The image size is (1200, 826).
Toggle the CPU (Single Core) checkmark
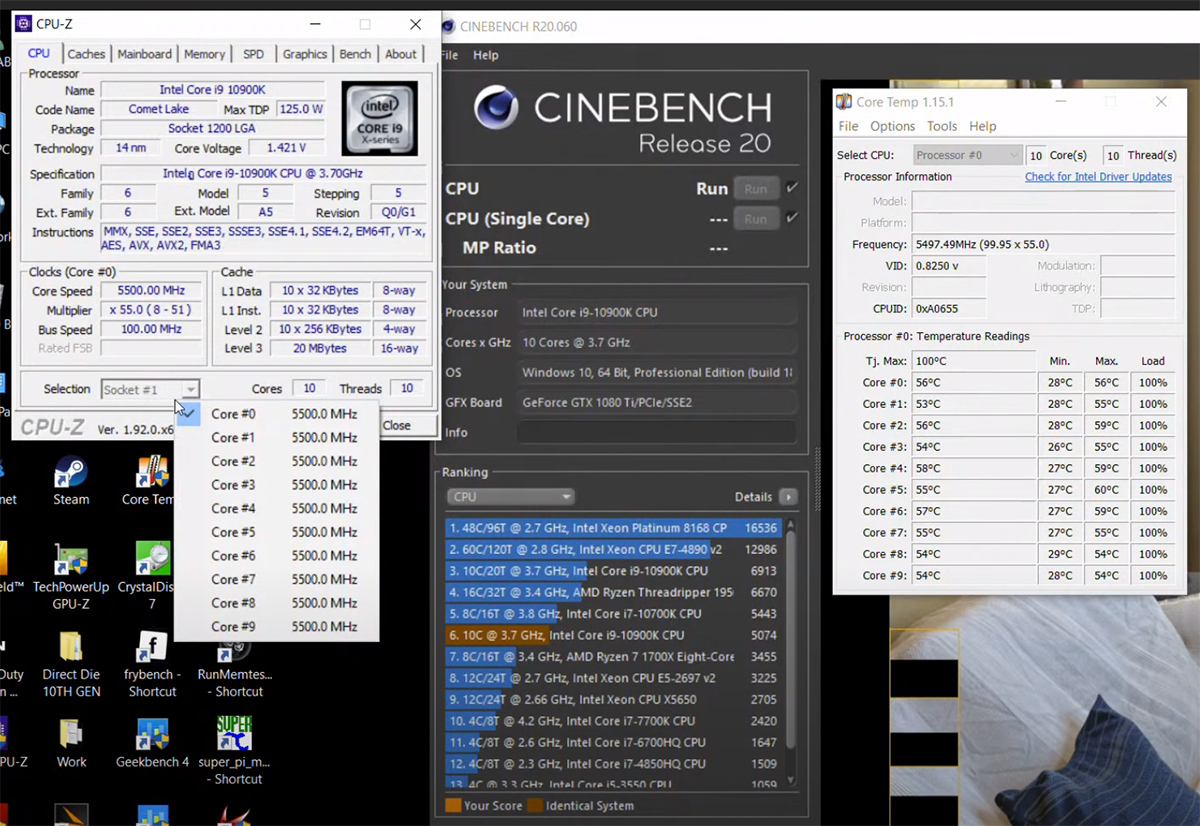(x=792, y=217)
